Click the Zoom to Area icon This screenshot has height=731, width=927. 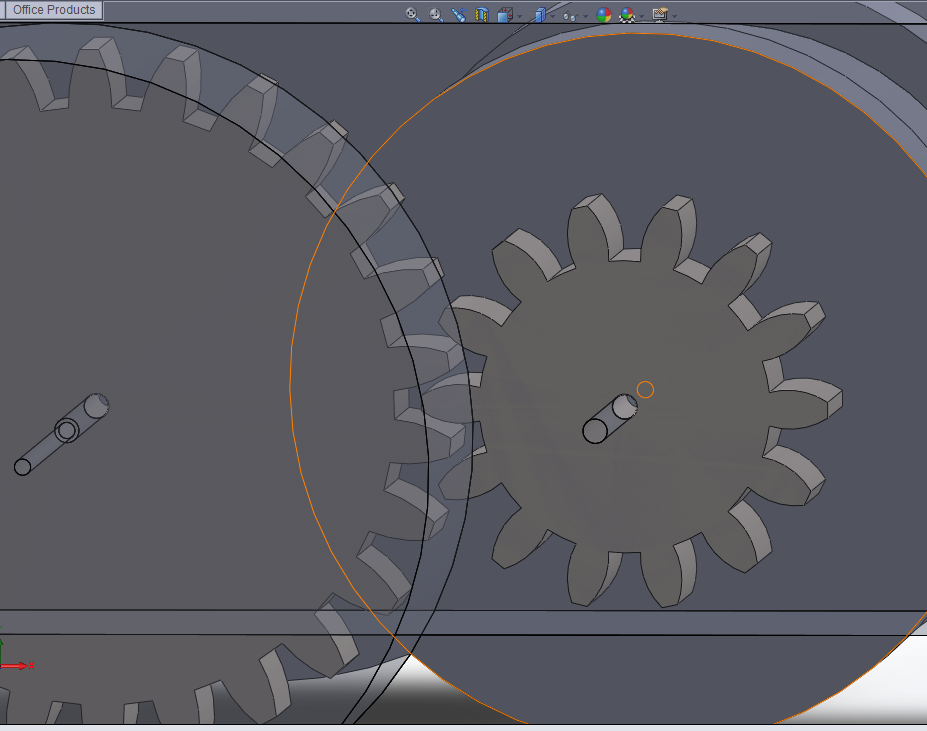coord(436,14)
